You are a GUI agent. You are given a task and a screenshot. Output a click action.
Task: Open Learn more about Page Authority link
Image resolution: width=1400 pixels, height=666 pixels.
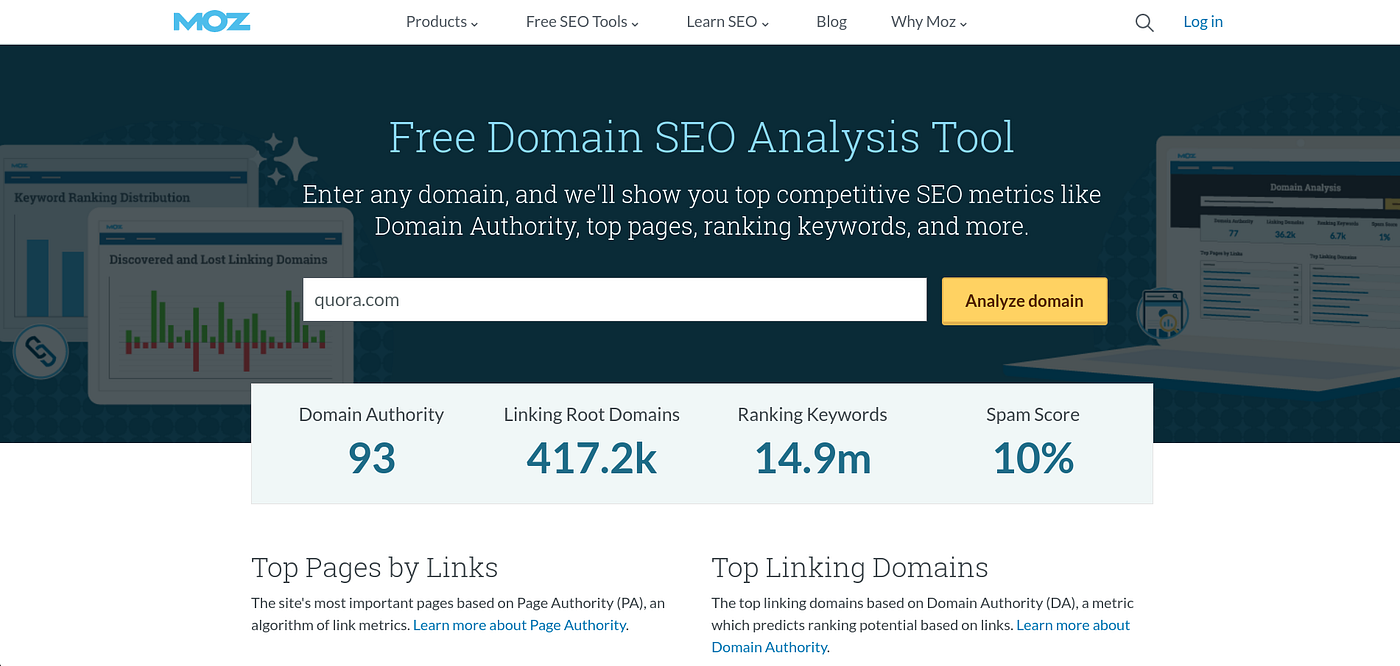tap(520, 625)
